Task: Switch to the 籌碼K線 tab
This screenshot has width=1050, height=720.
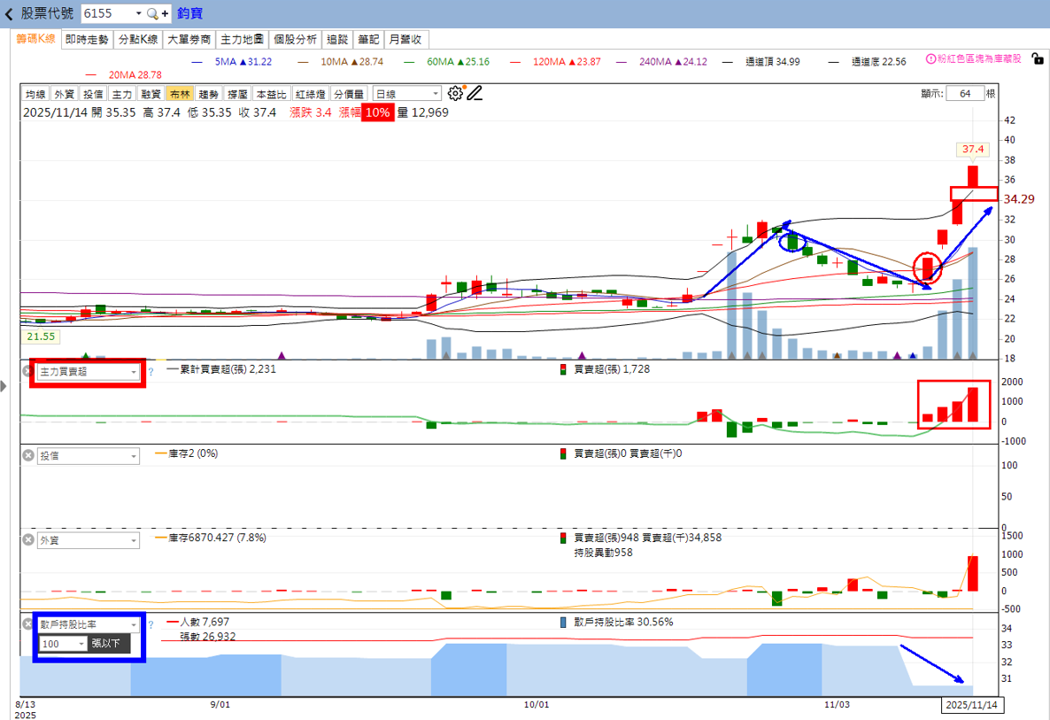Action: (36, 39)
